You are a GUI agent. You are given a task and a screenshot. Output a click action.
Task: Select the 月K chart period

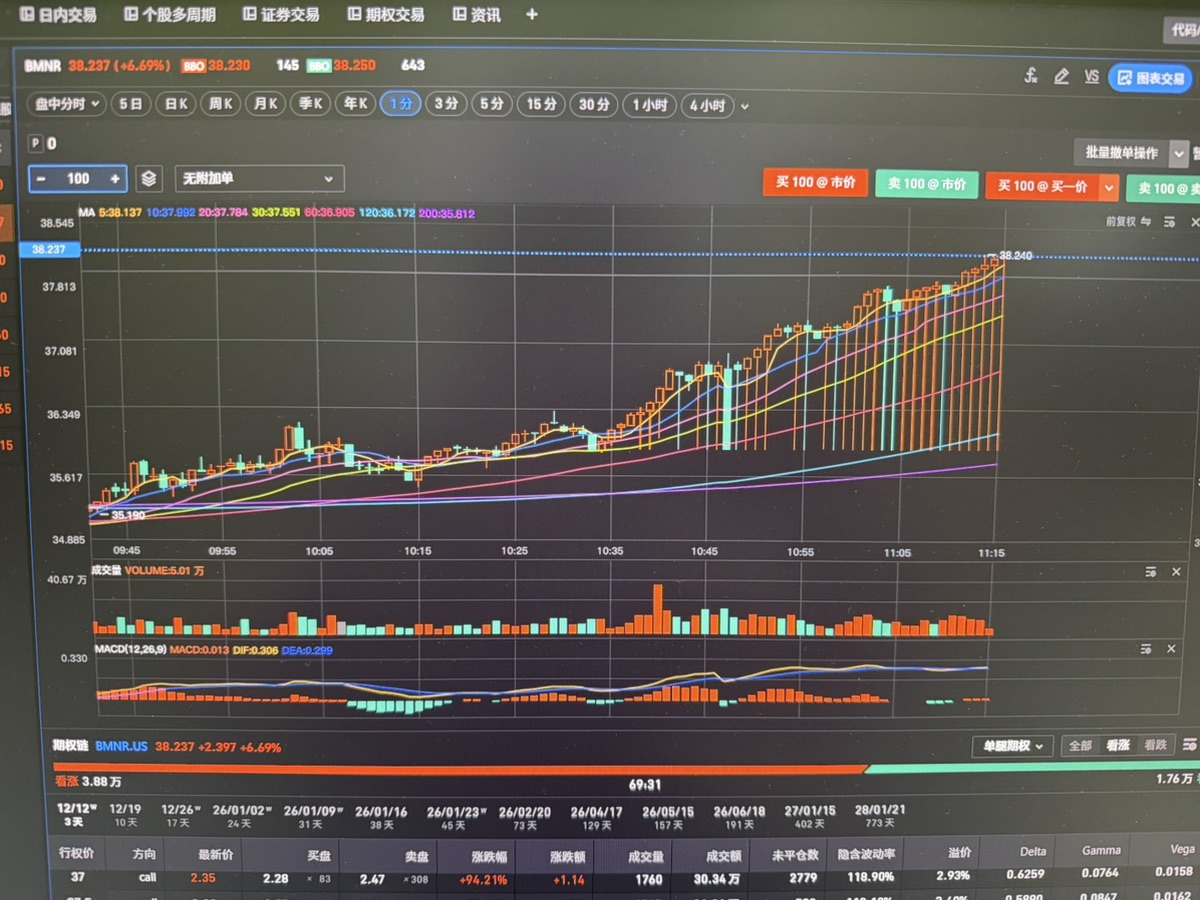tap(266, 104)
